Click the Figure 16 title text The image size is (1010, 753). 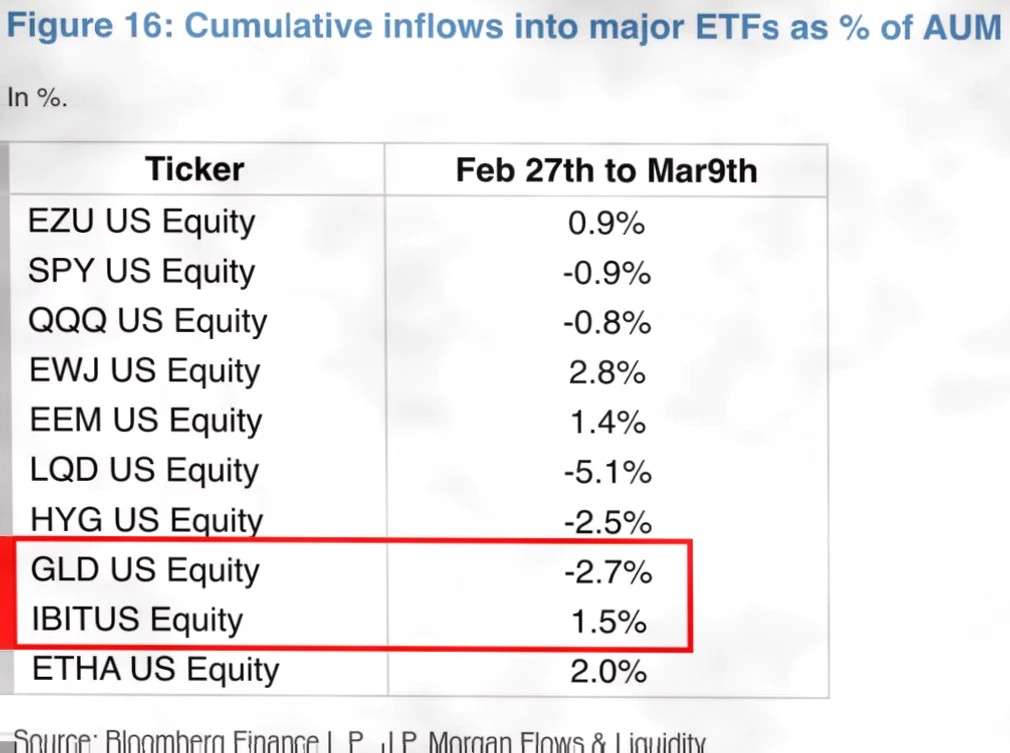(x=503, y=27)
